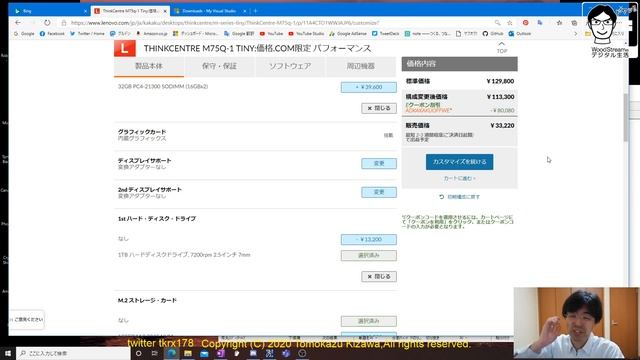Image resolution: width=640 pixels, height=360 pixels.
Task: Close the memory section with 閉じる
Action: [x=379, y=108]
